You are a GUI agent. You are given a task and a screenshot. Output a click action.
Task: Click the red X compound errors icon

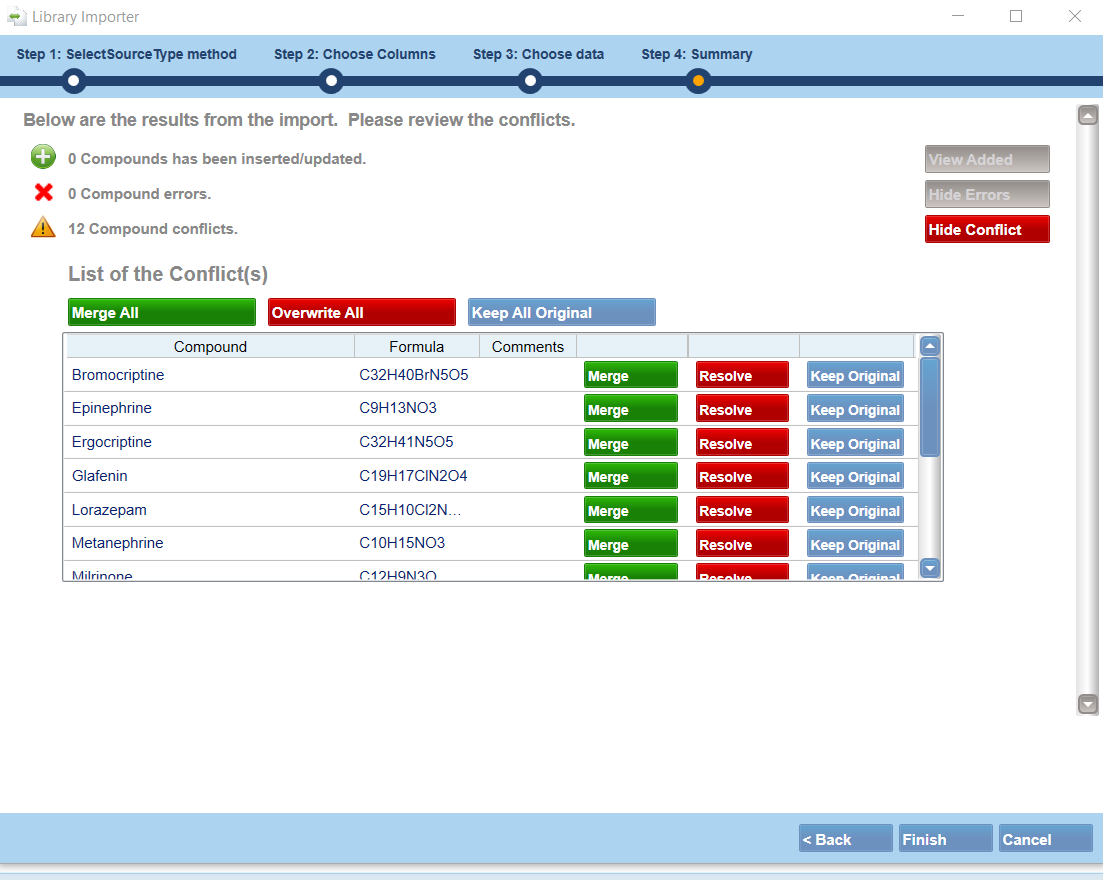pyautogui.click(x=43, y=193)
